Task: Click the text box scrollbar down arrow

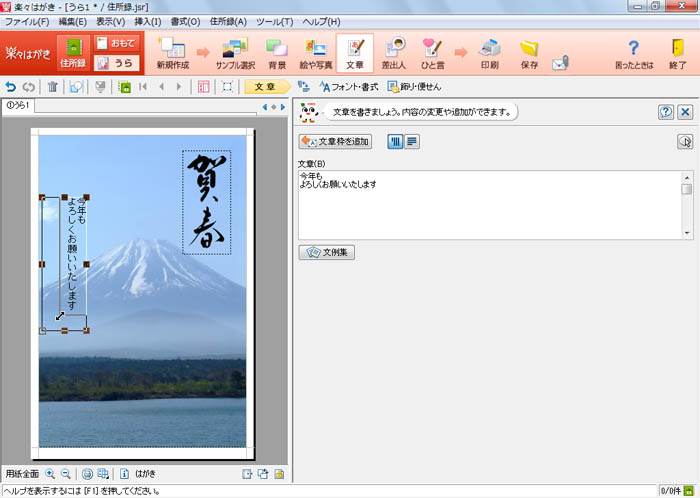Action: (686, 233)
